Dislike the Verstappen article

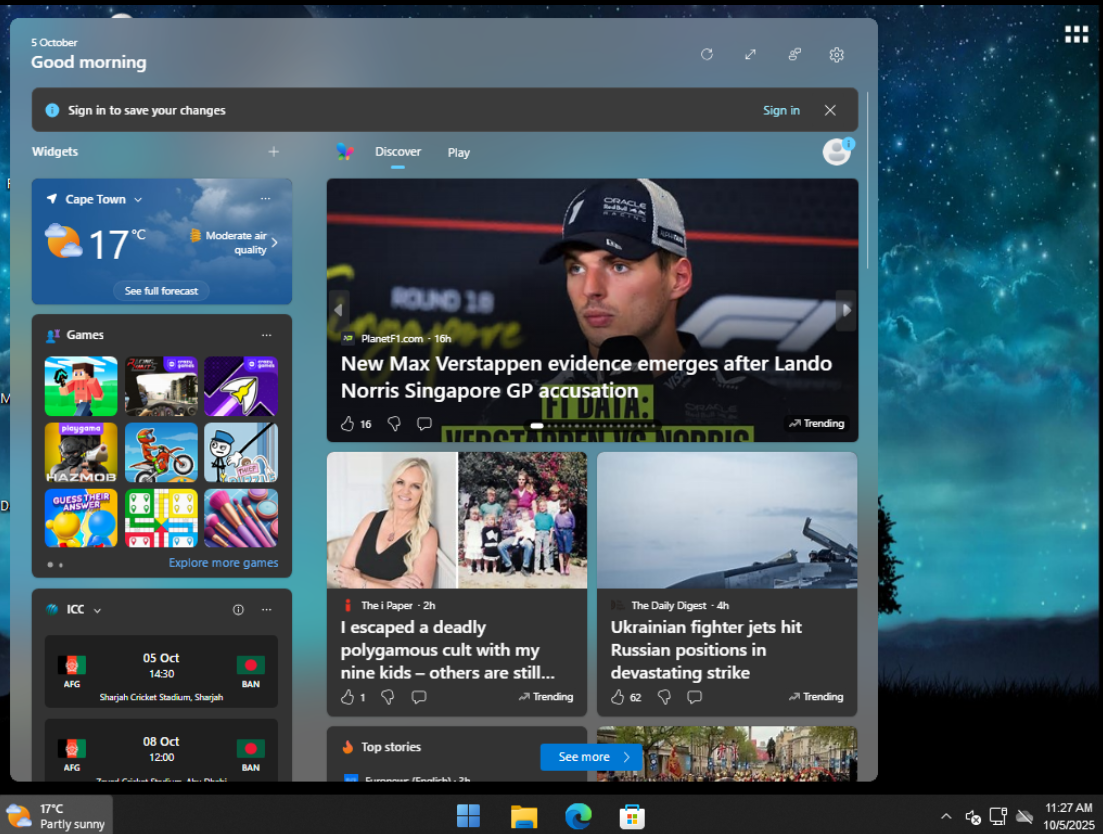coord(394,423)
